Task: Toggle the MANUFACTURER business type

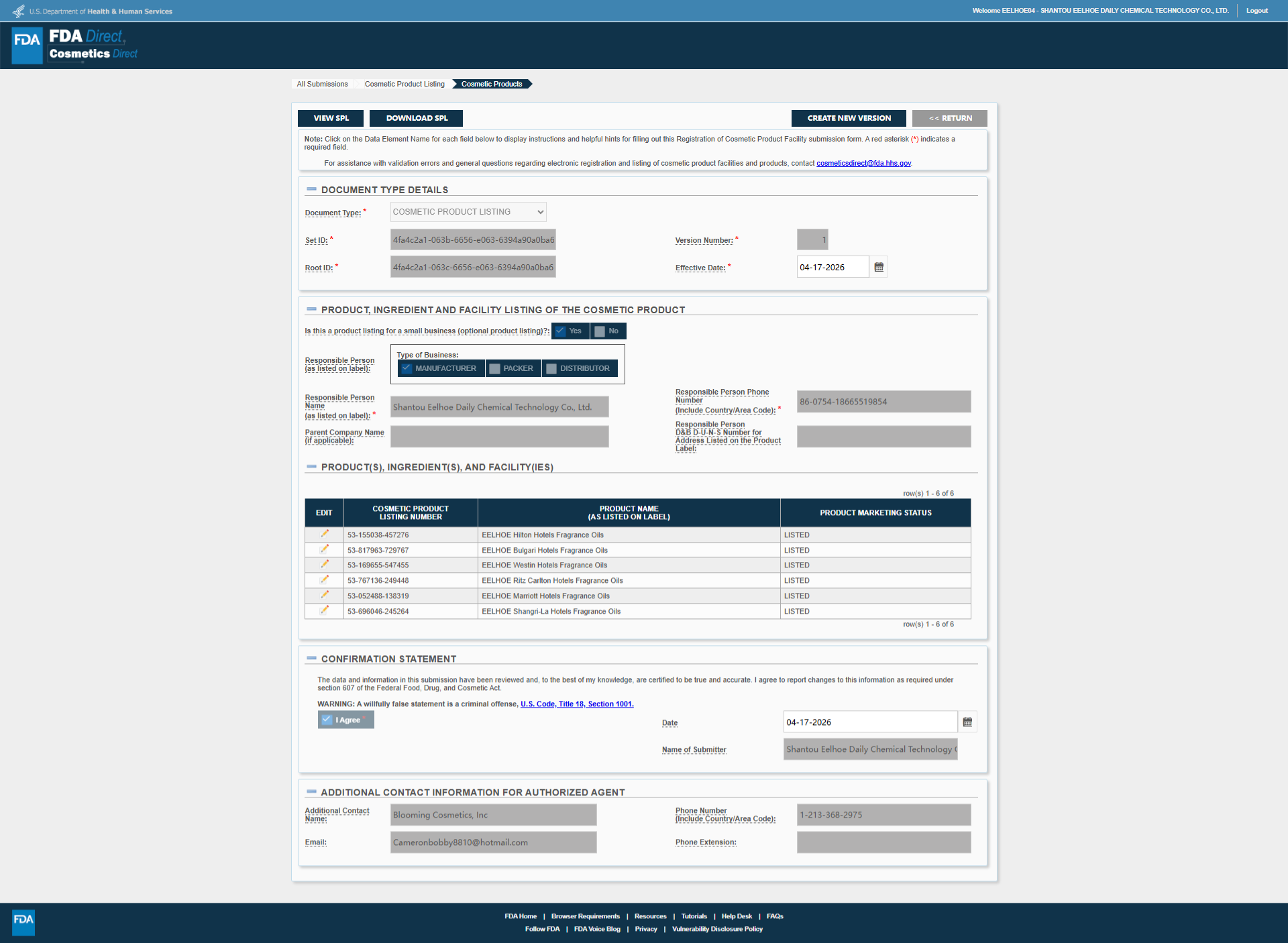Action: [441, 368]
